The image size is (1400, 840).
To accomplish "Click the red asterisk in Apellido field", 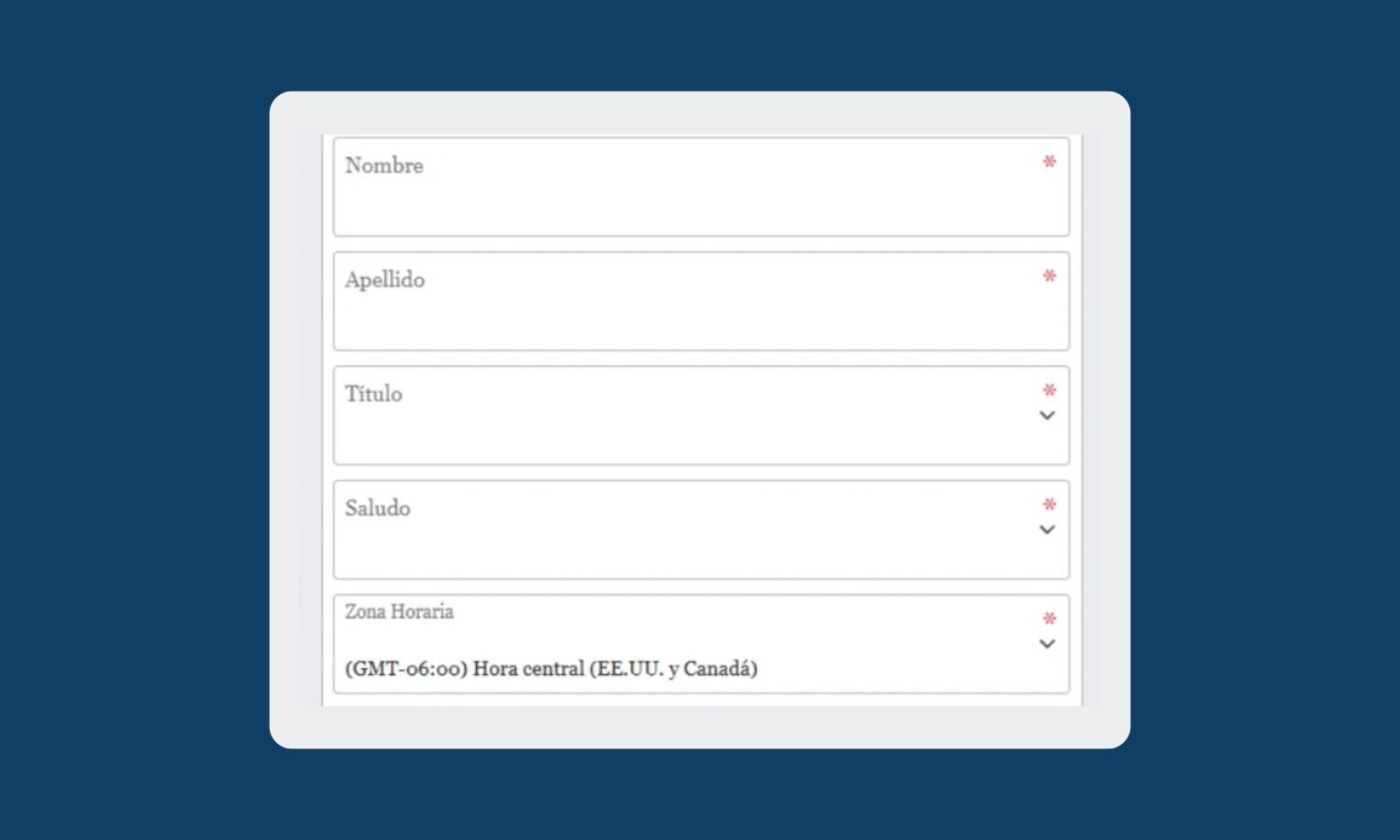I will (1049, 276).
